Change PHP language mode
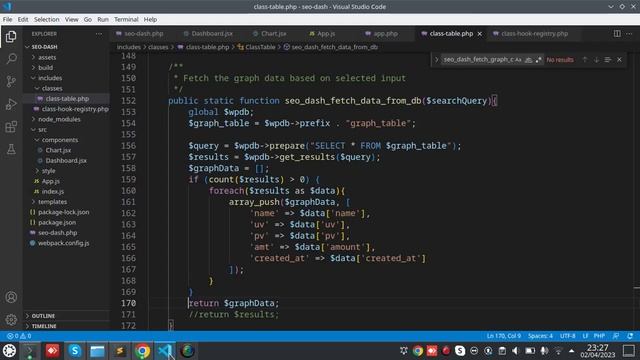 tap(599, 336)
